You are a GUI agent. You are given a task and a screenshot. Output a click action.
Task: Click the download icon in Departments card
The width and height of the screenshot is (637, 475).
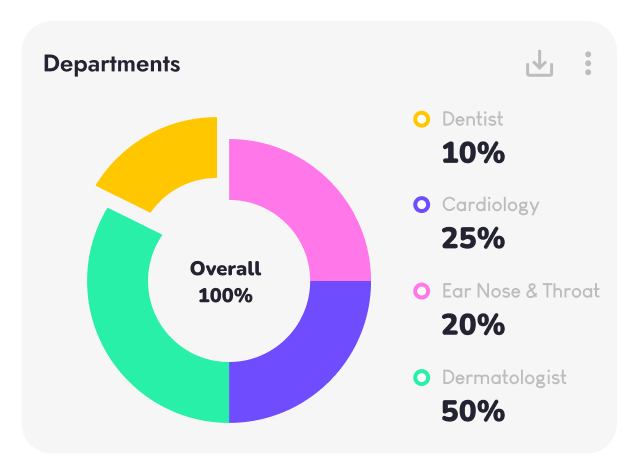[x=540, y=63]
